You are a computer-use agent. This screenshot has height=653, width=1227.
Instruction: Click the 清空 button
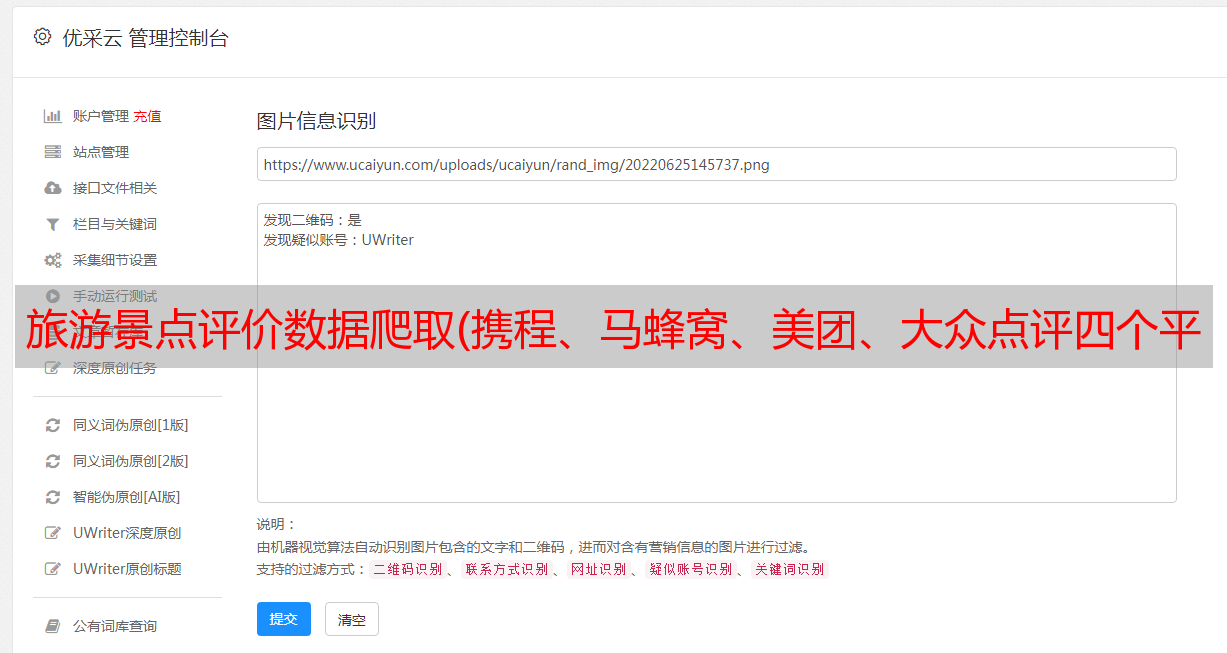pos(352,619)
